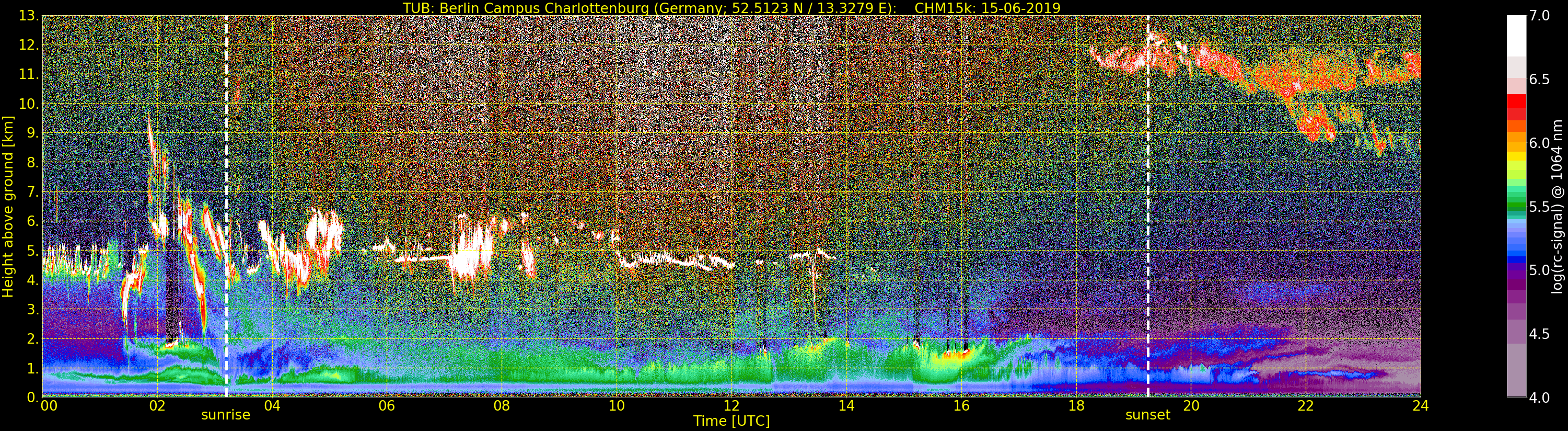This screenshot has width=1568, height=431.
Task: Click the x-axis tick label '08'
Action: click(502, 405)
